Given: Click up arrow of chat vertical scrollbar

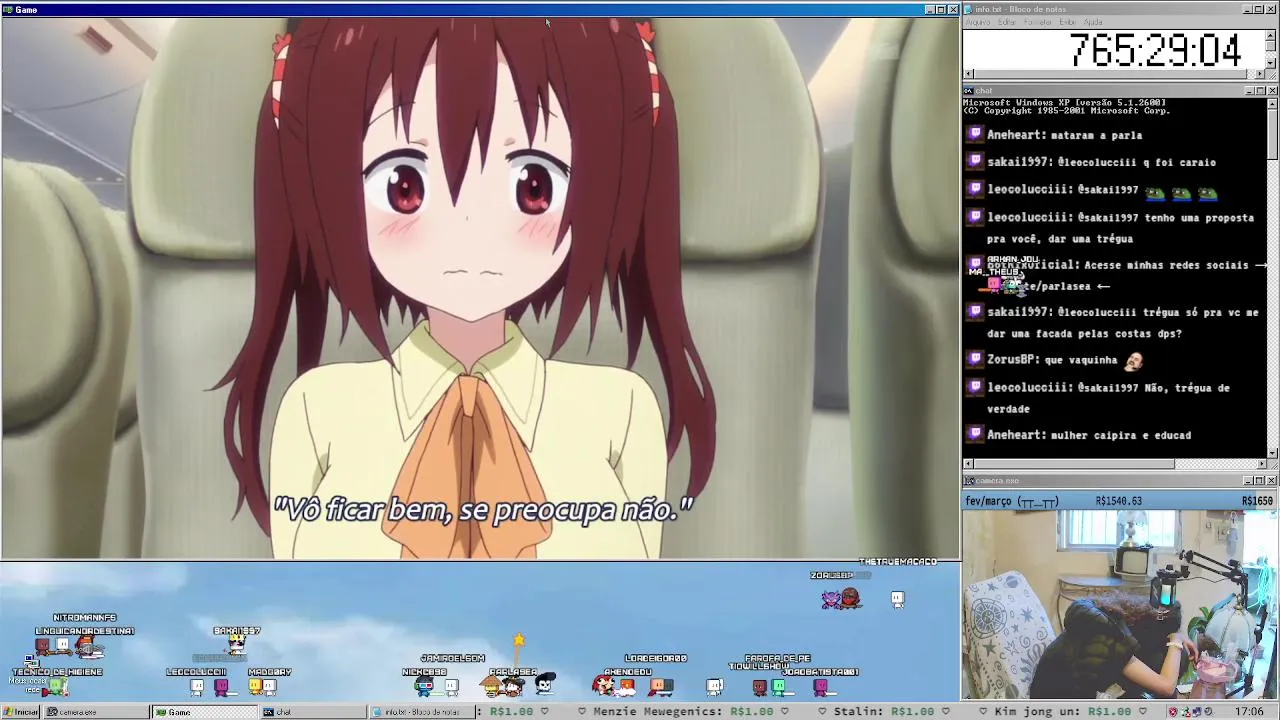Looking at the screenshot, I should (x=1272, y=103).
